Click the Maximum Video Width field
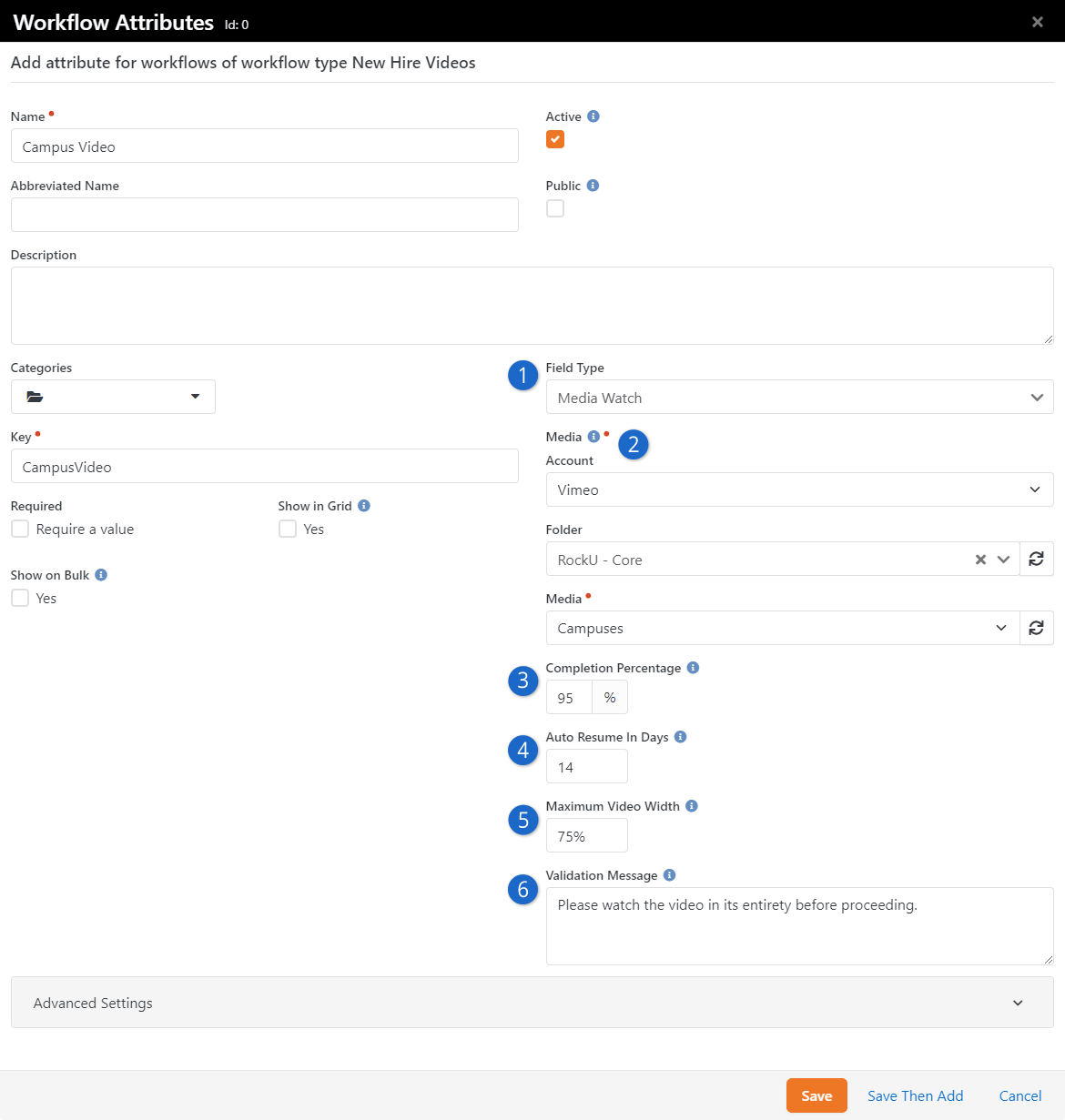 click(x=586, y=835)
